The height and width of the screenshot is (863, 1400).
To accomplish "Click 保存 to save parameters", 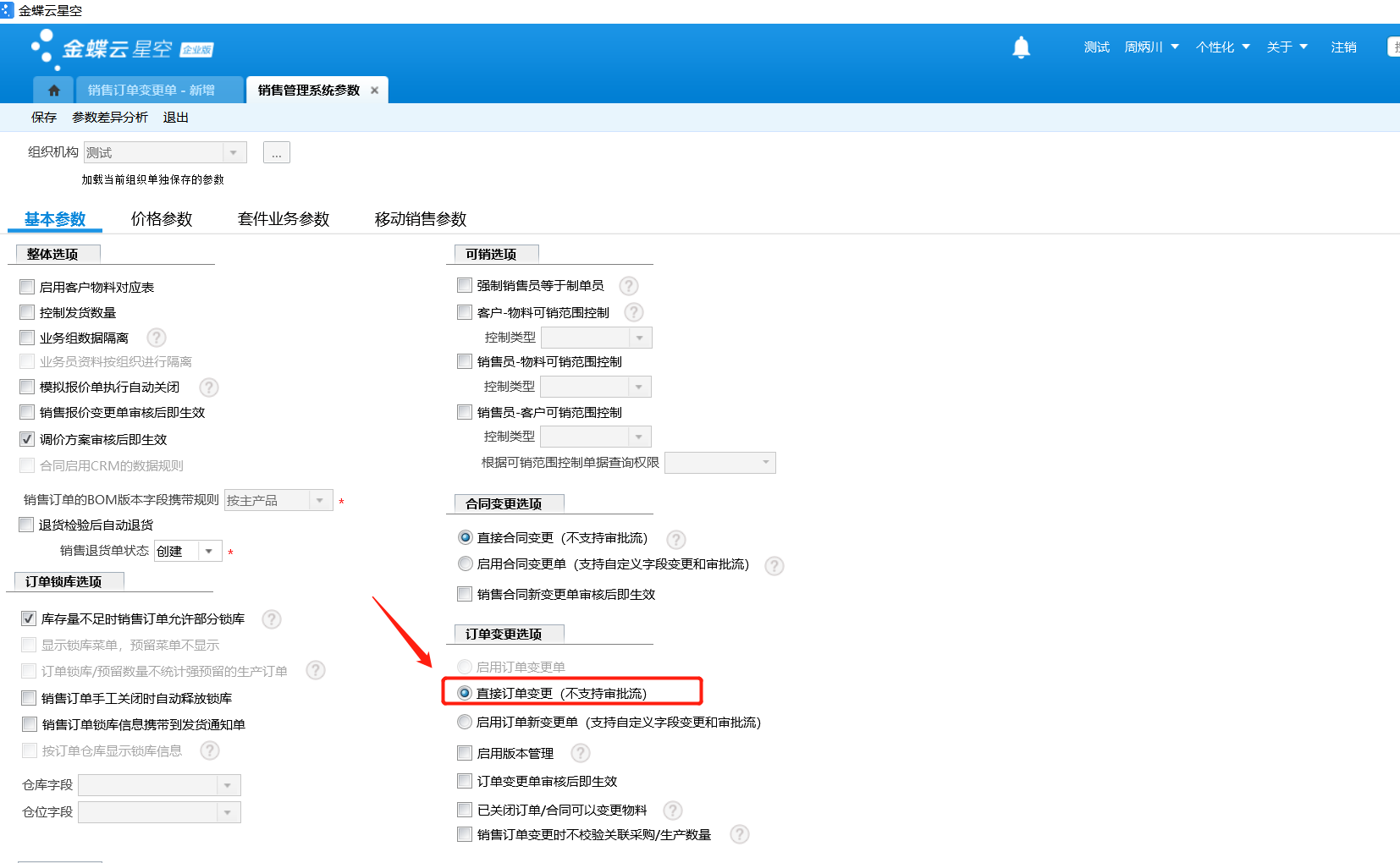I will click(44, 118).
